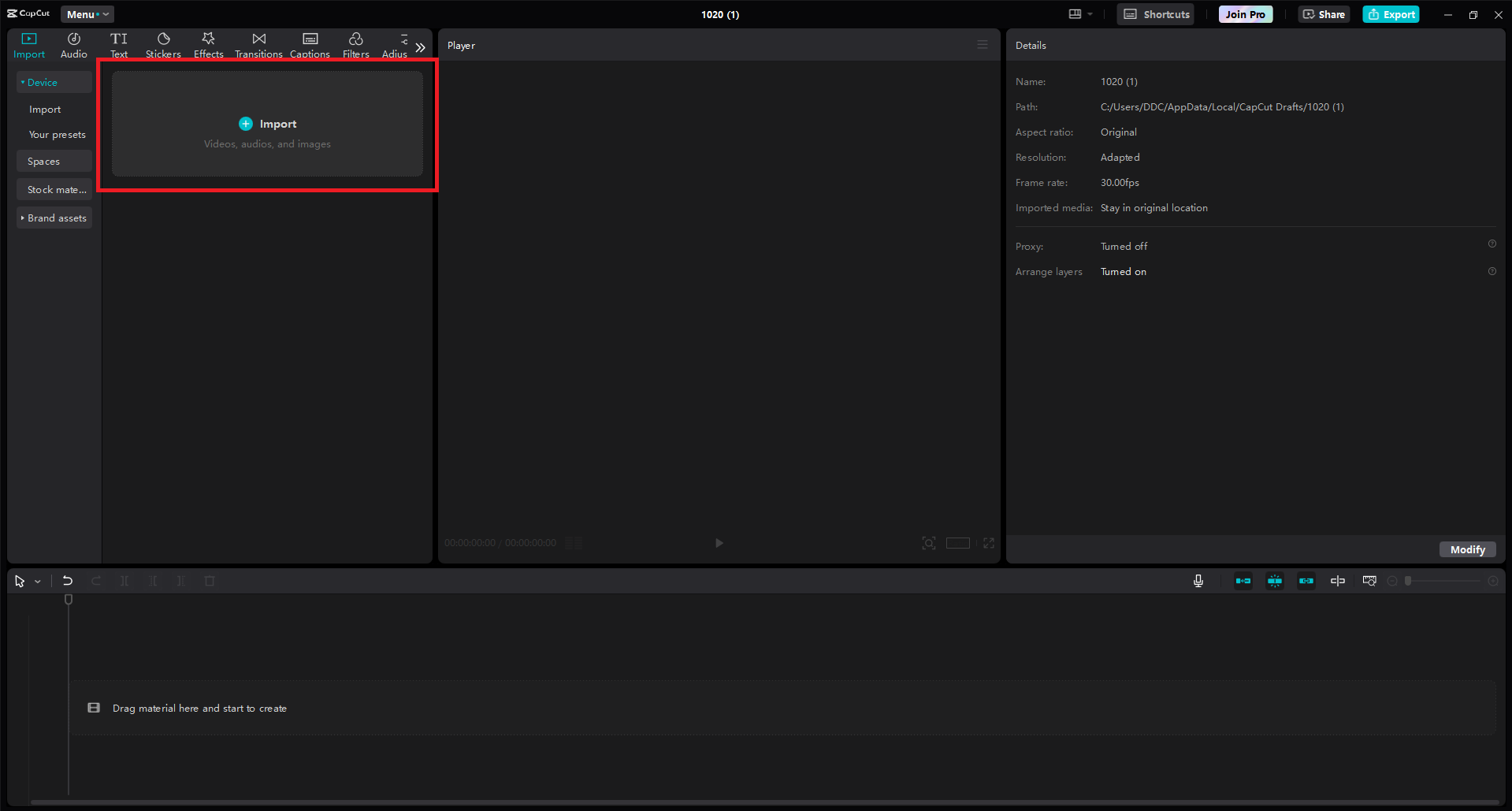This screenshot has height=811, width=1512.
Task: Toggle the main track magnet
Action: [x=1243, y=581]
